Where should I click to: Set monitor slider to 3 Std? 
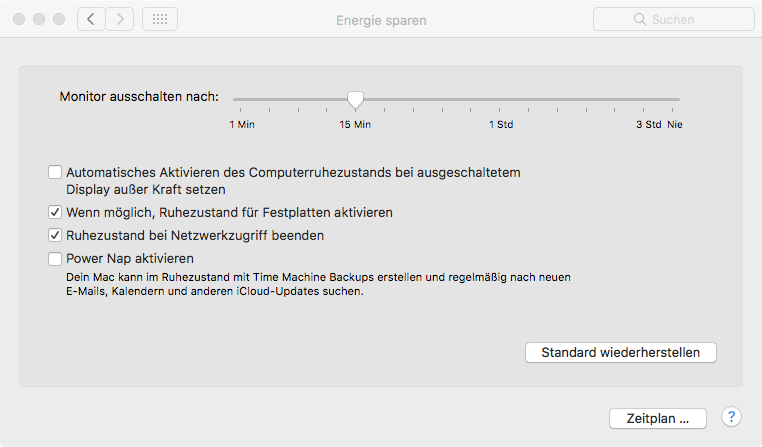(647, 100)
